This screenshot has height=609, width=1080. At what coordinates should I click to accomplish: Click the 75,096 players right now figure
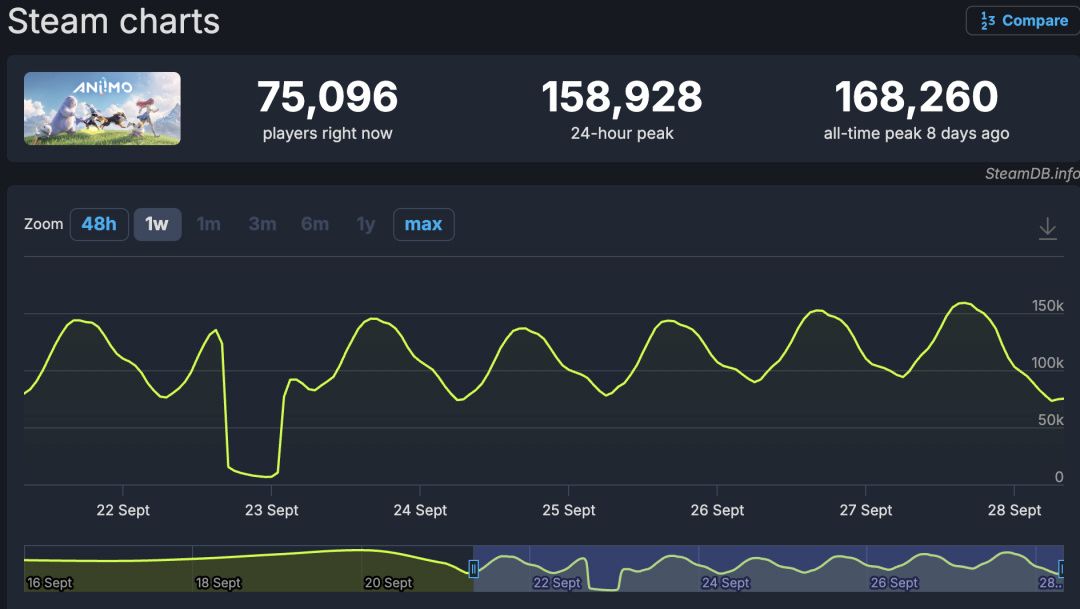pyautogui.click(x=328, y=96)
